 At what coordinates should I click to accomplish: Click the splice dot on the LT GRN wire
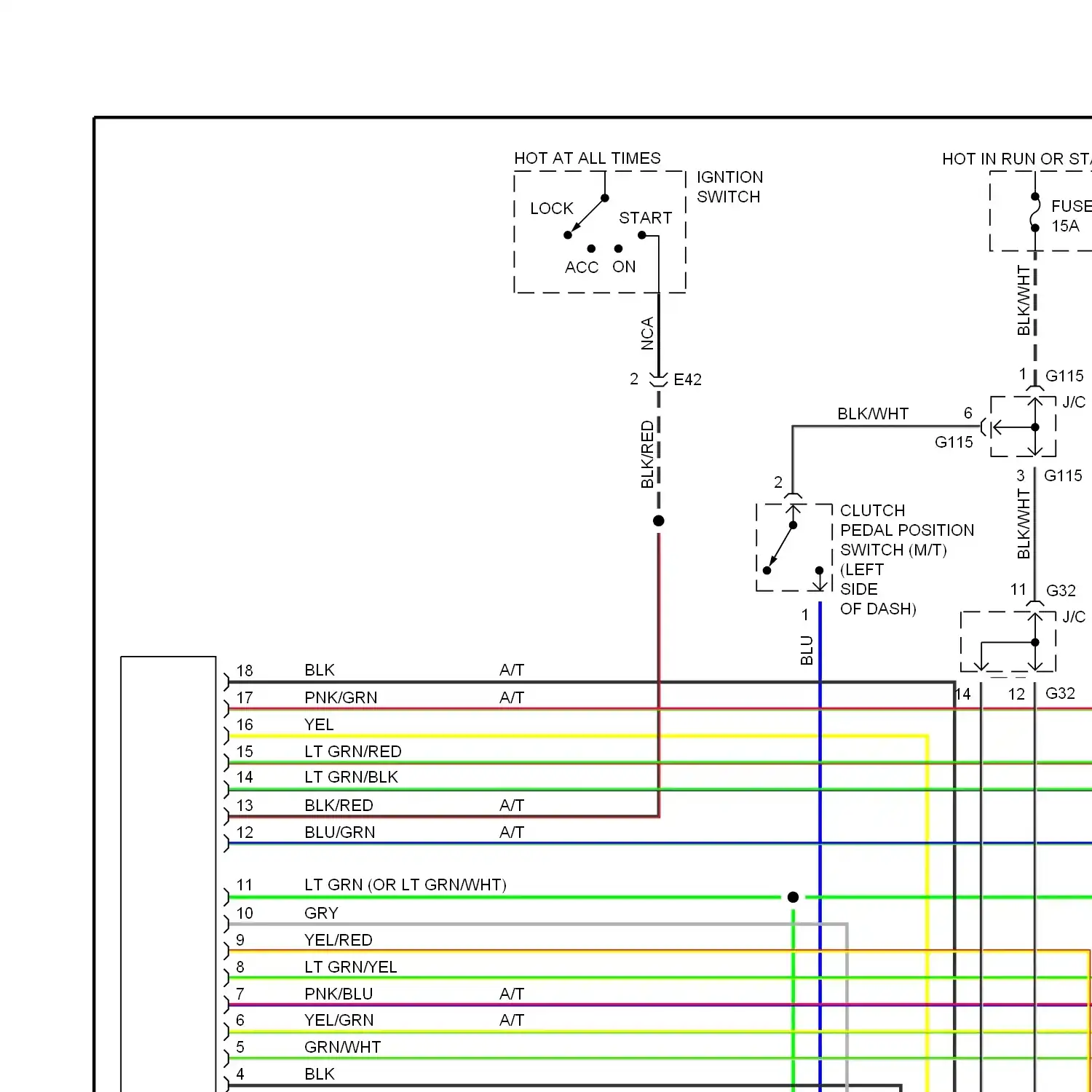pyautogui.click(x=794, y=897)
